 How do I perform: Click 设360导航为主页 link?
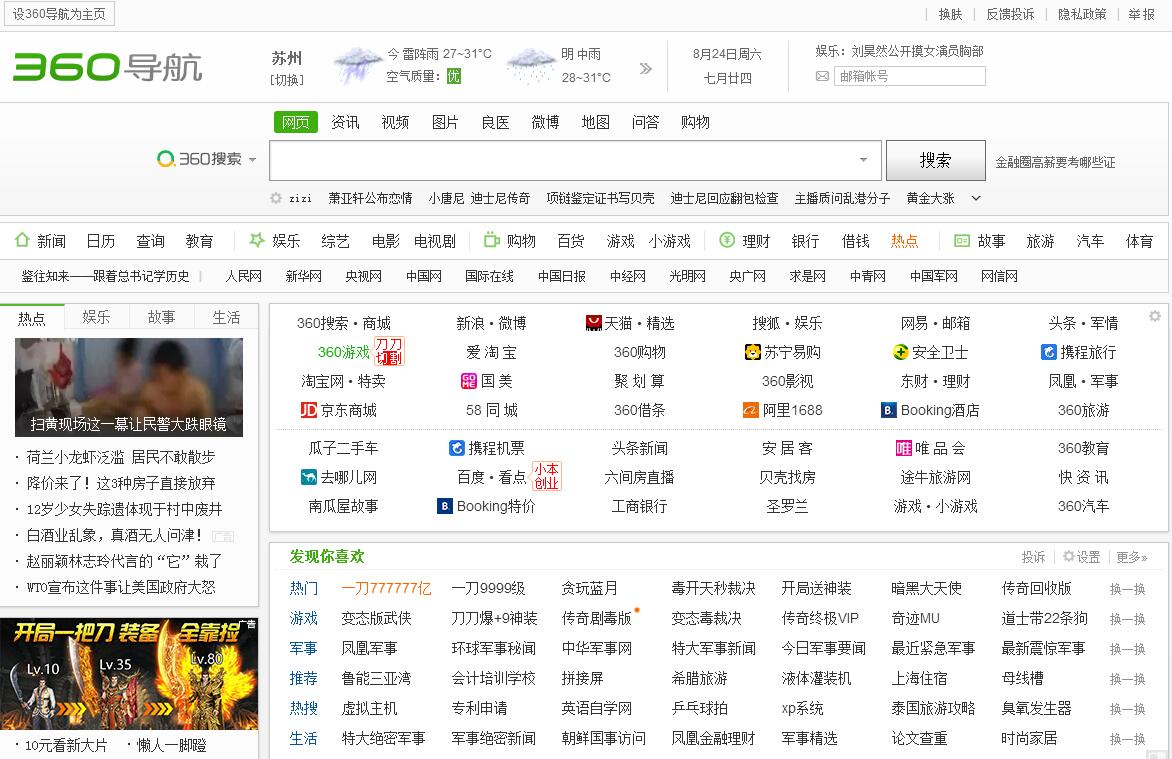pos(58,14)
